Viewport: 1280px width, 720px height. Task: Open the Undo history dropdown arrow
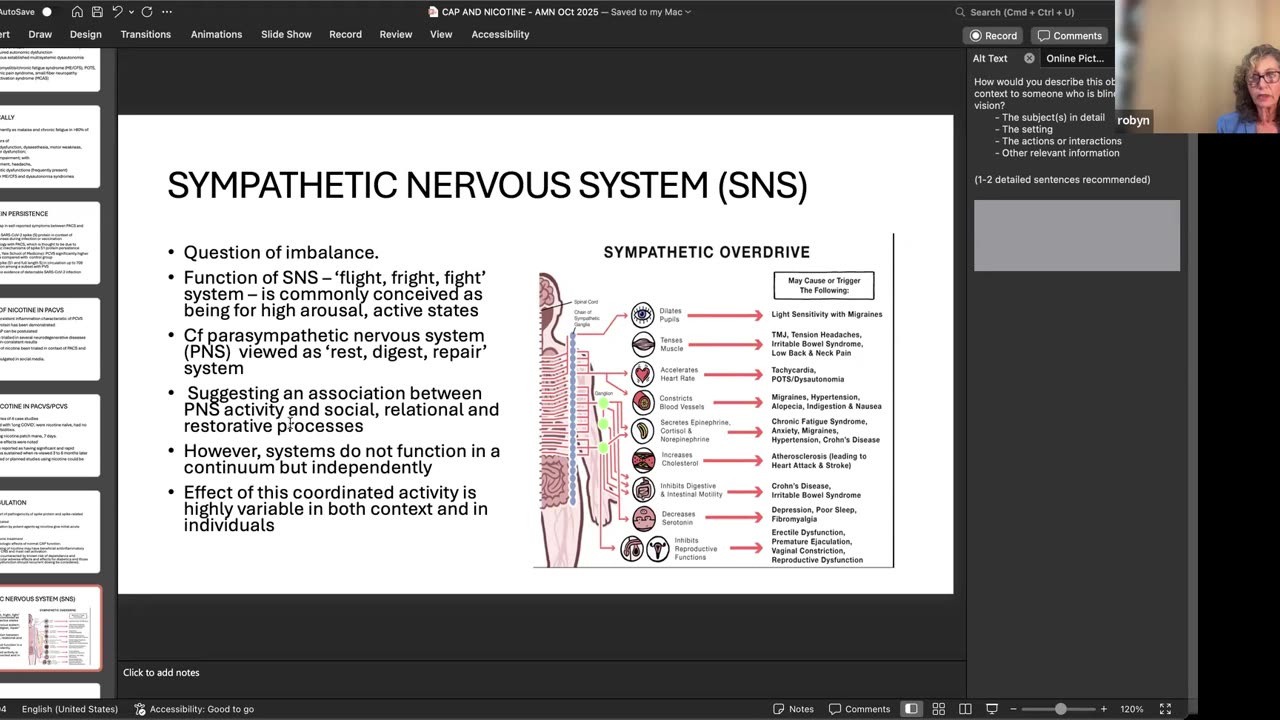tap(130, 12)
